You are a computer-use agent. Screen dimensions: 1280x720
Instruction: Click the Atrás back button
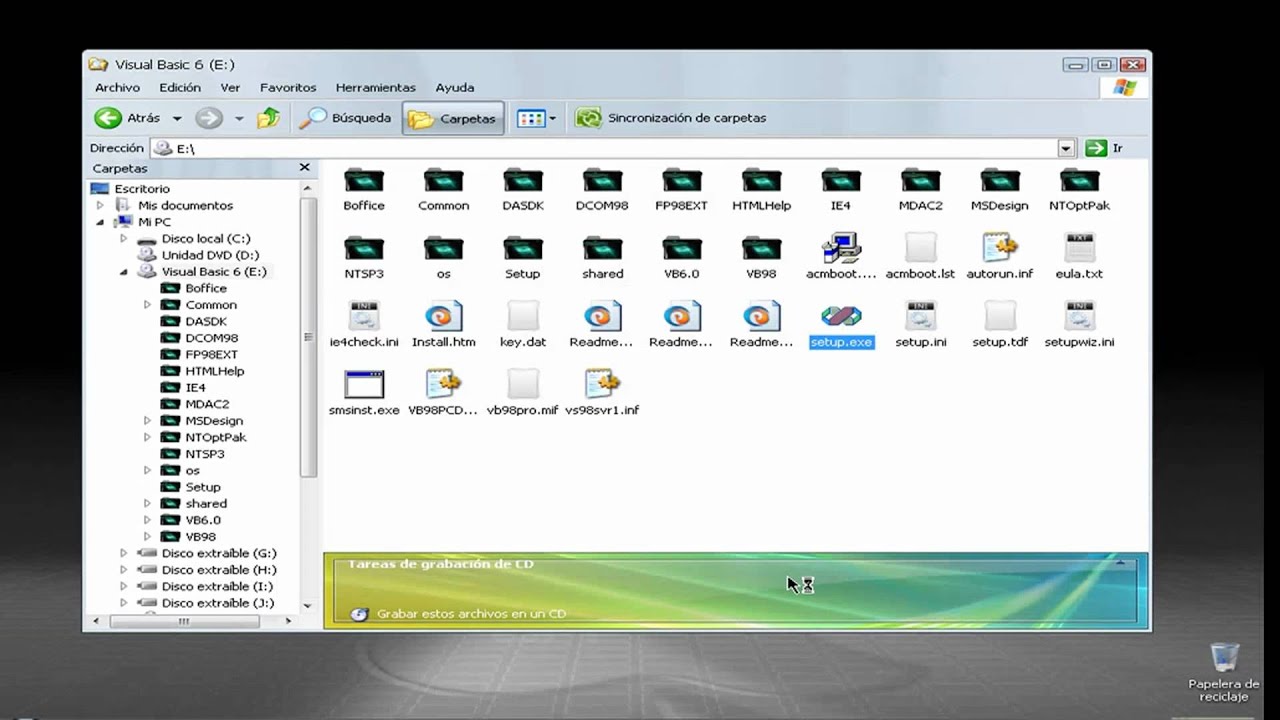tap(127, 118)
